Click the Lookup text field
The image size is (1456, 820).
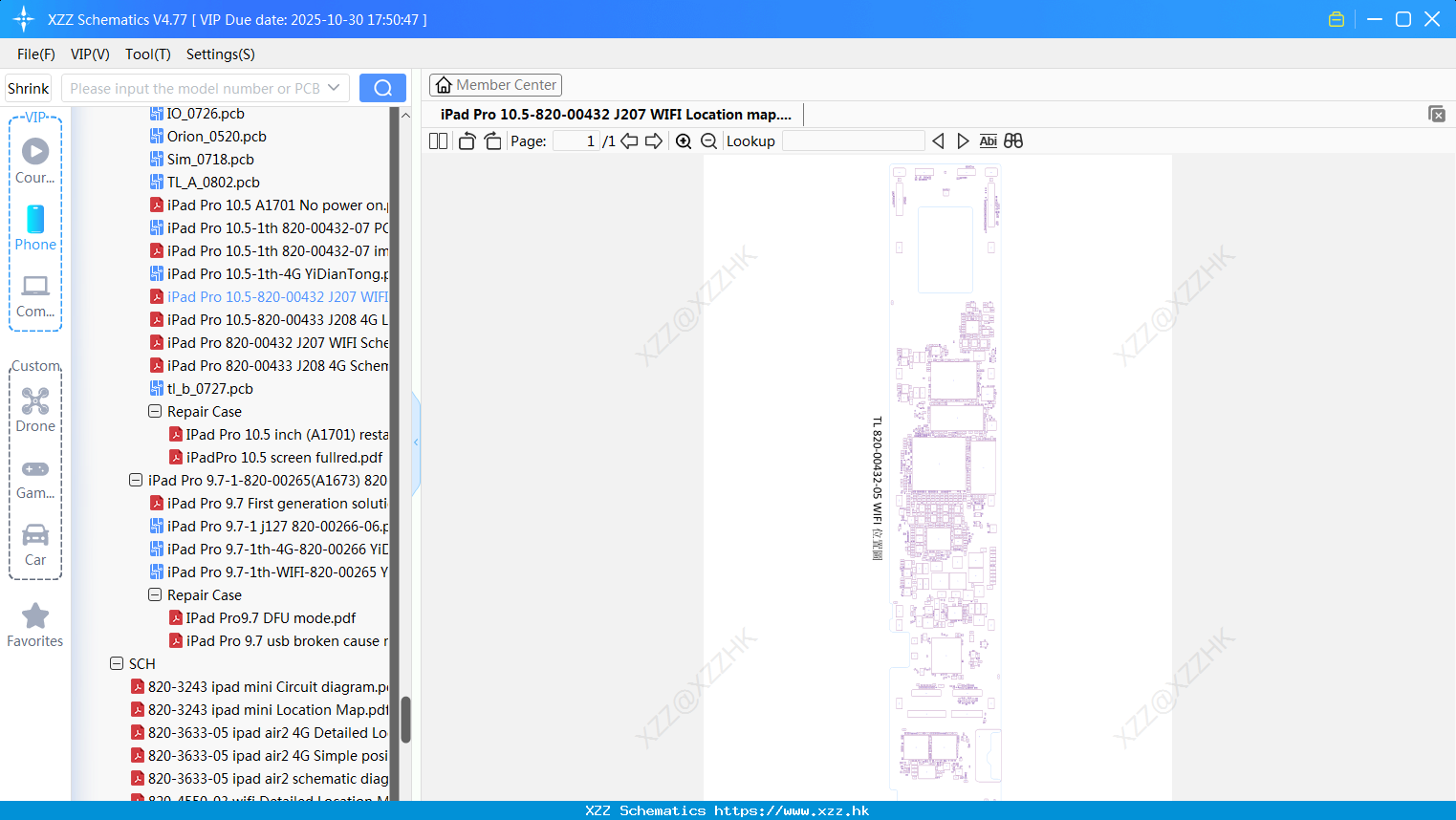(853, 141)
